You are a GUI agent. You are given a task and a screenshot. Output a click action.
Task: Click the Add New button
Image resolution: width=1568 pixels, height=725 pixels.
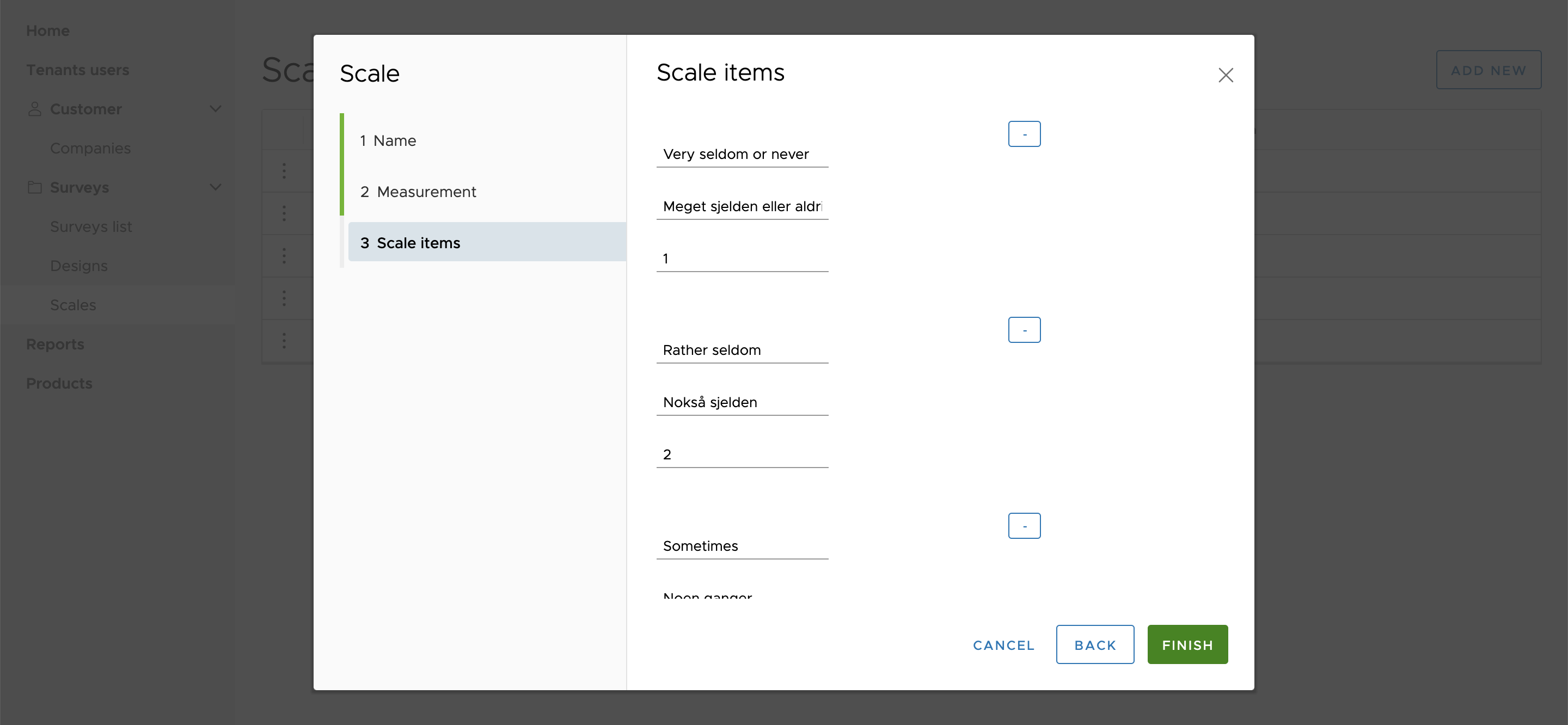coord(1489,70)
